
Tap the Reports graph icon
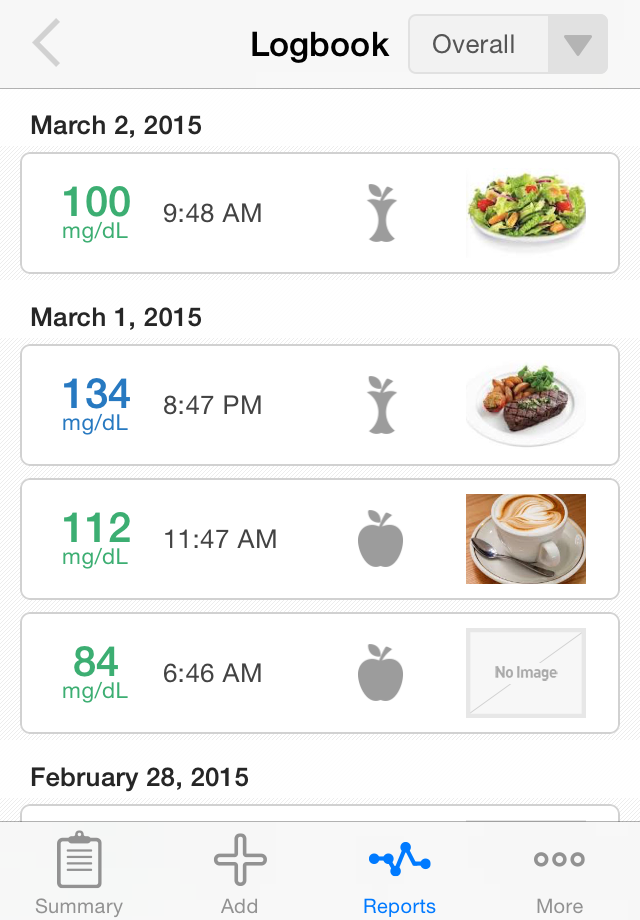pyautogui.click(x=399, y=860)
